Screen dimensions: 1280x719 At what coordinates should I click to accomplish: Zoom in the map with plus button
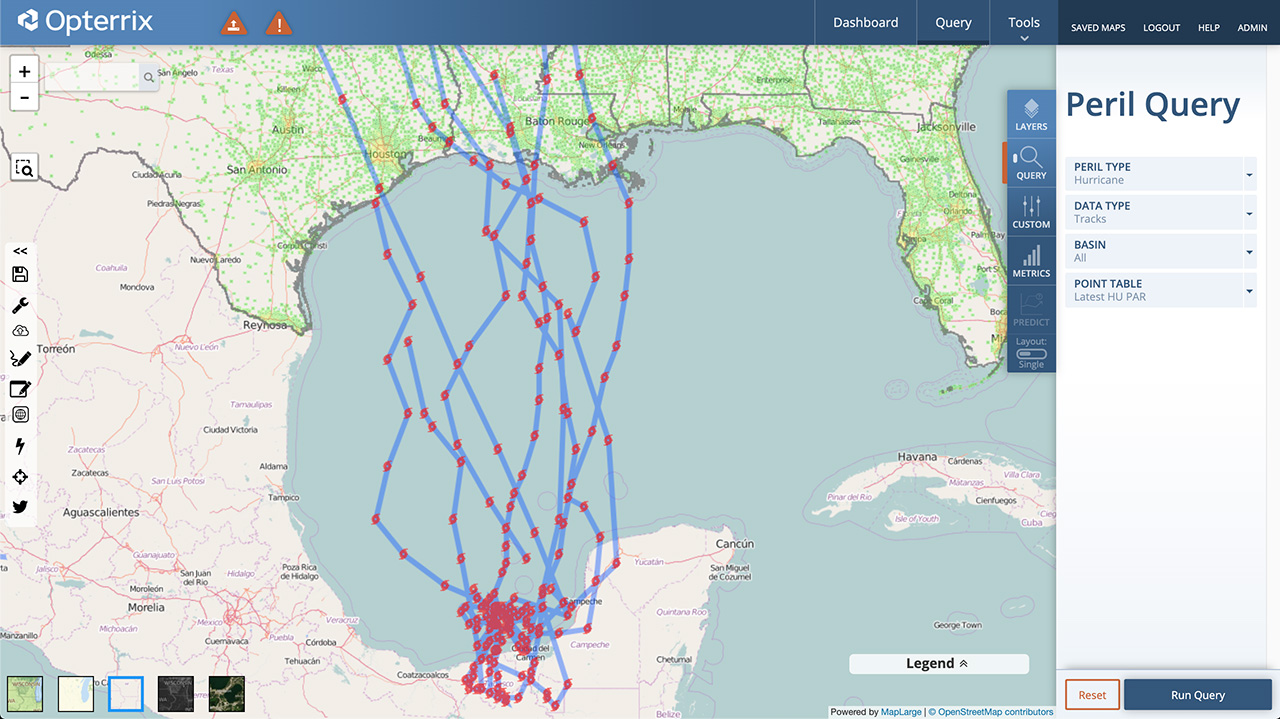click(x=24, y=71)
